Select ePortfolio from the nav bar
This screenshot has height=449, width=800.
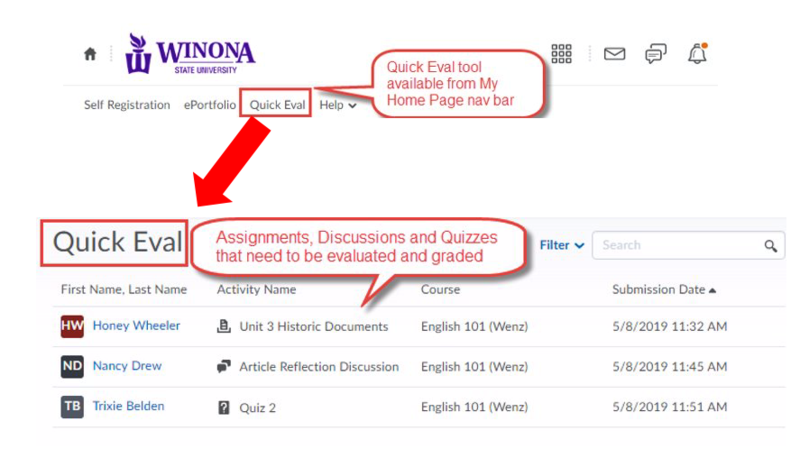pyautogui.click(x=209, y=105)
